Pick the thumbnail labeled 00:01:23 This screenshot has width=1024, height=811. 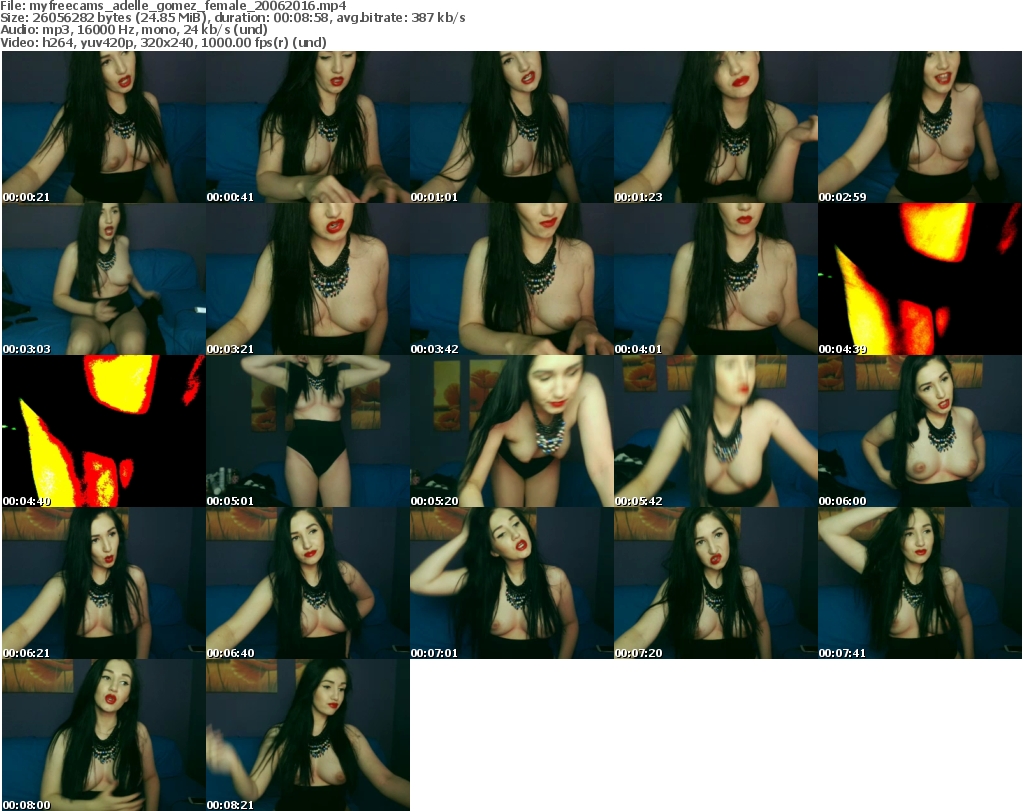(715, 127)
